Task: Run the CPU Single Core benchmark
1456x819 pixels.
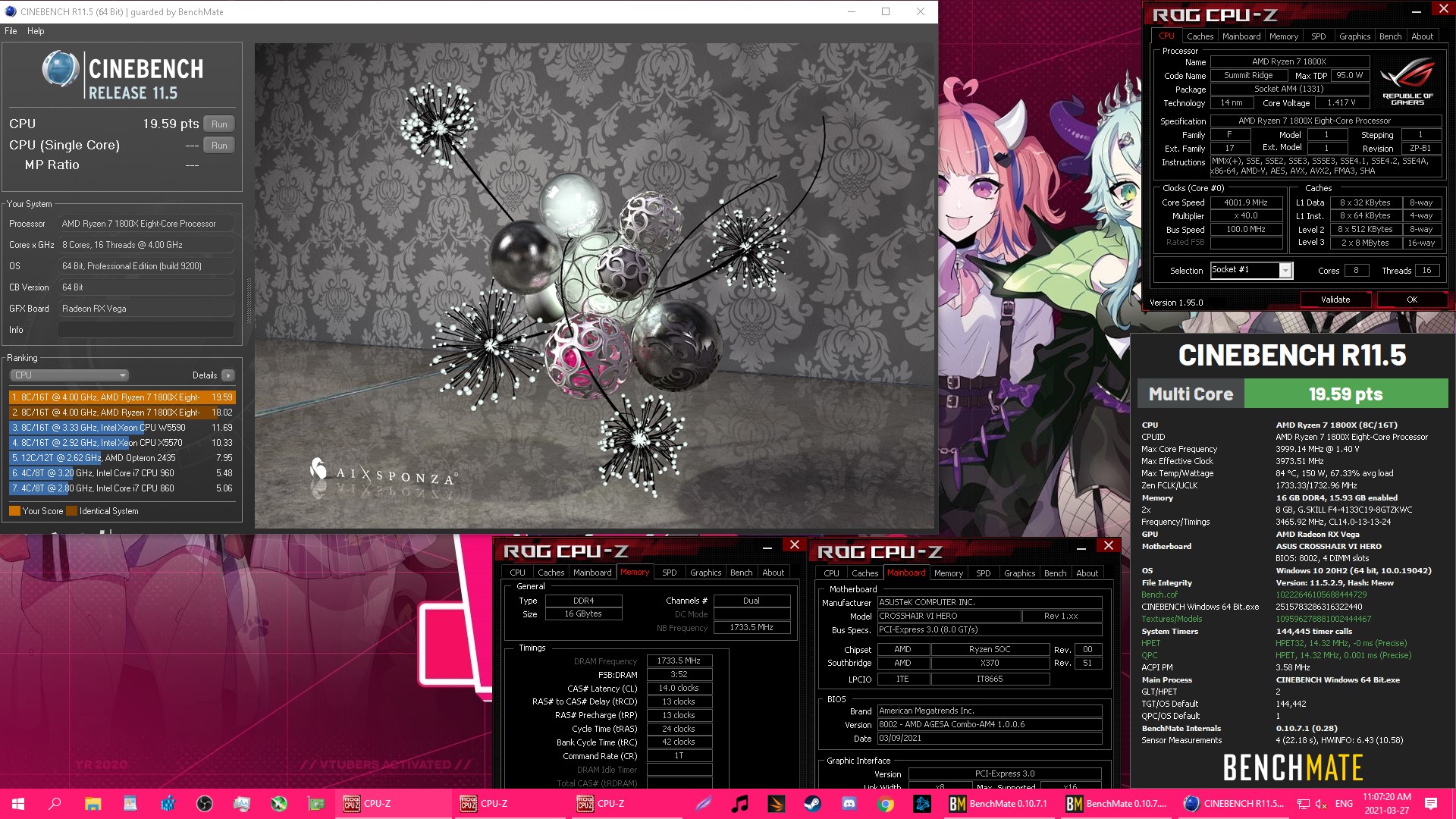Action: (x=219, y=145)
